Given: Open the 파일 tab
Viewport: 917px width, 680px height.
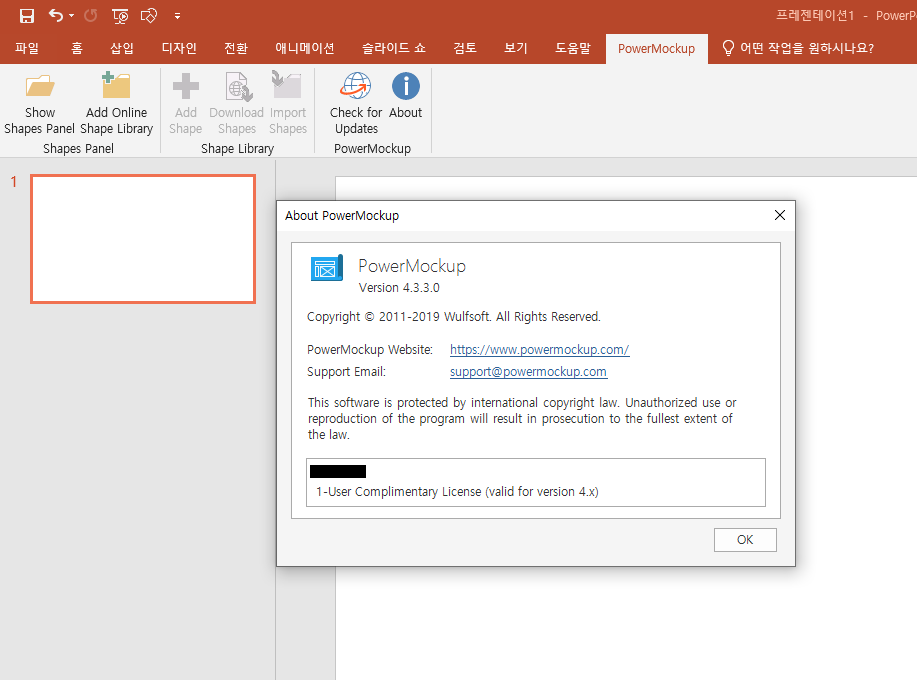Looking at the screenshot, I should (27, 49).
